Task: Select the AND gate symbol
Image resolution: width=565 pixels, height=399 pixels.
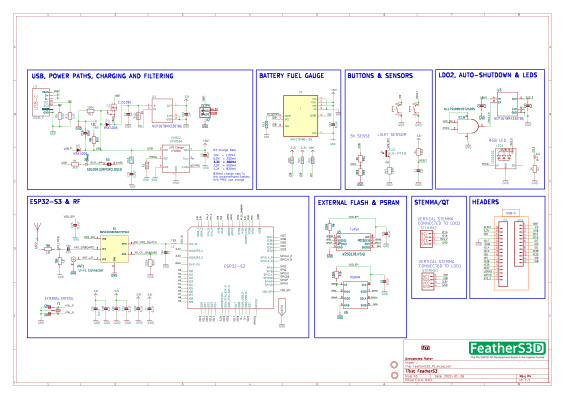Action: (x=468, y=127)
